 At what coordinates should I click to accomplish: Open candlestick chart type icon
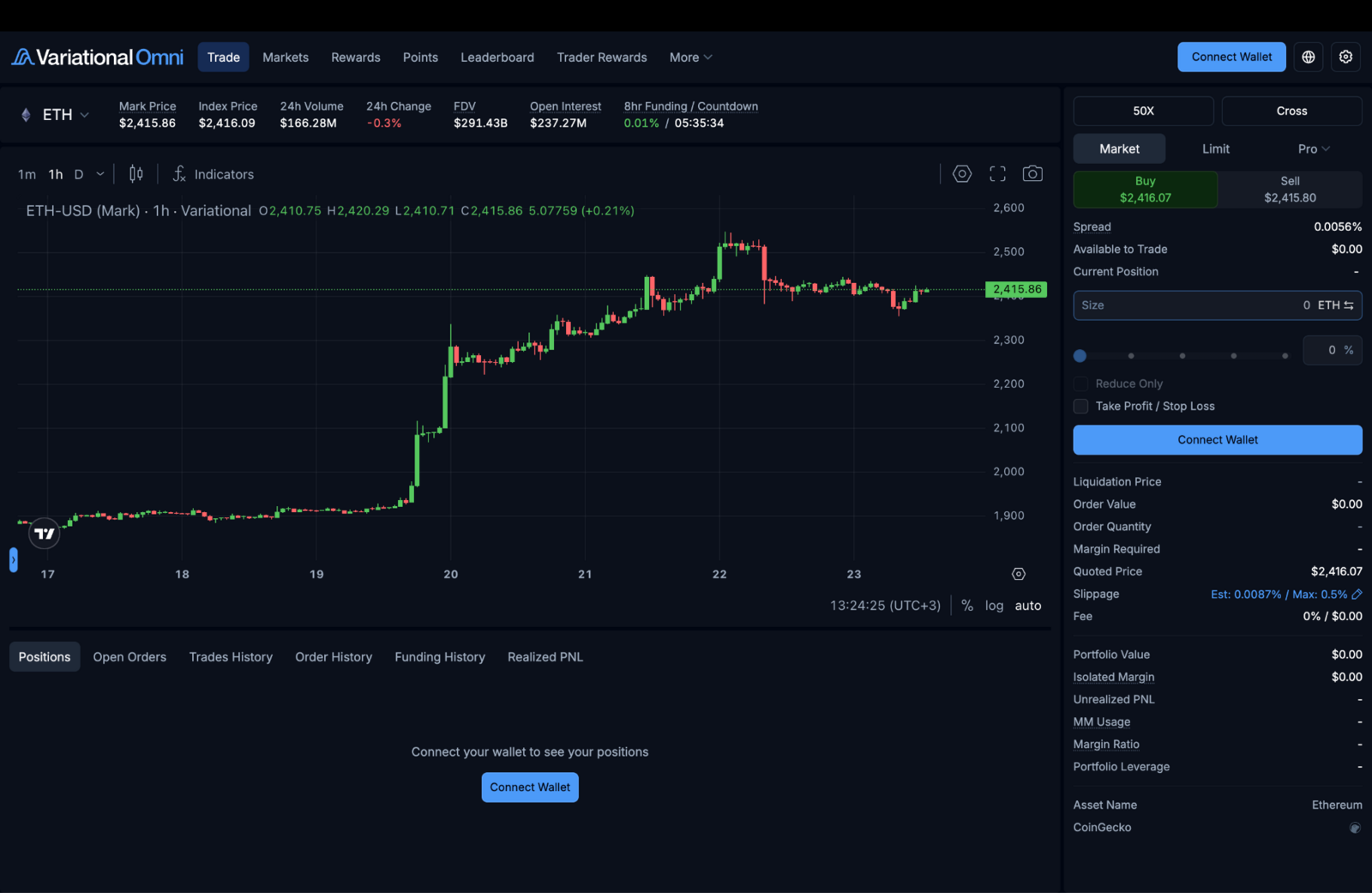135,174
